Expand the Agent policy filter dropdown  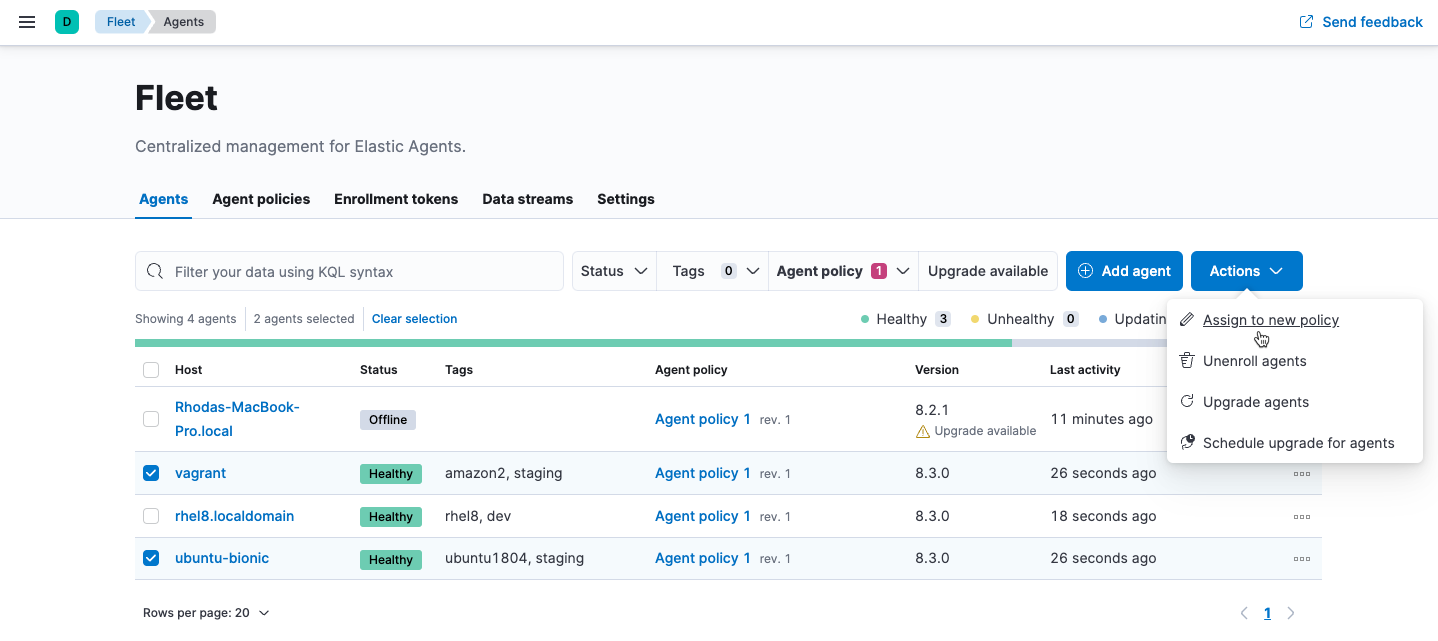click(x=842, y=270)
